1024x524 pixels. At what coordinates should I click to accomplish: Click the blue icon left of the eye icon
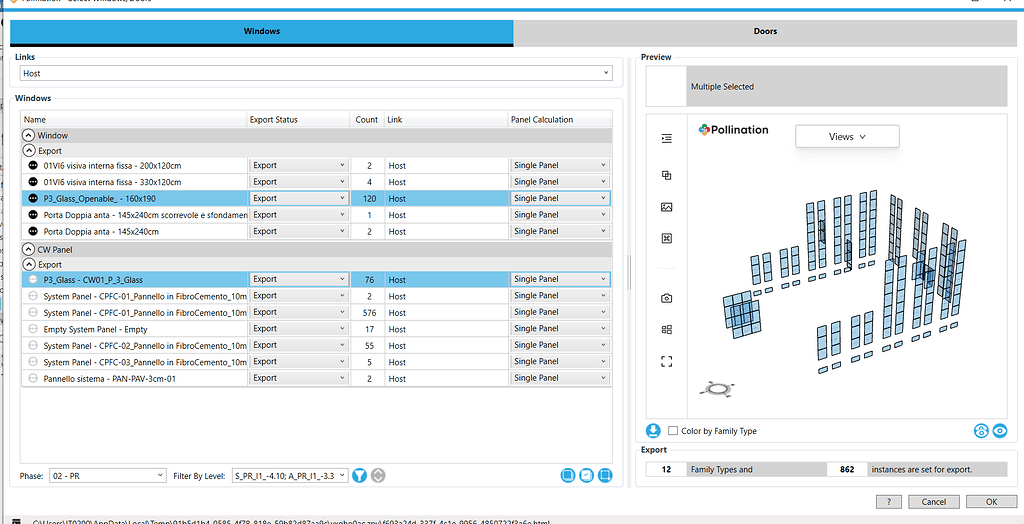tap(981, 431)
